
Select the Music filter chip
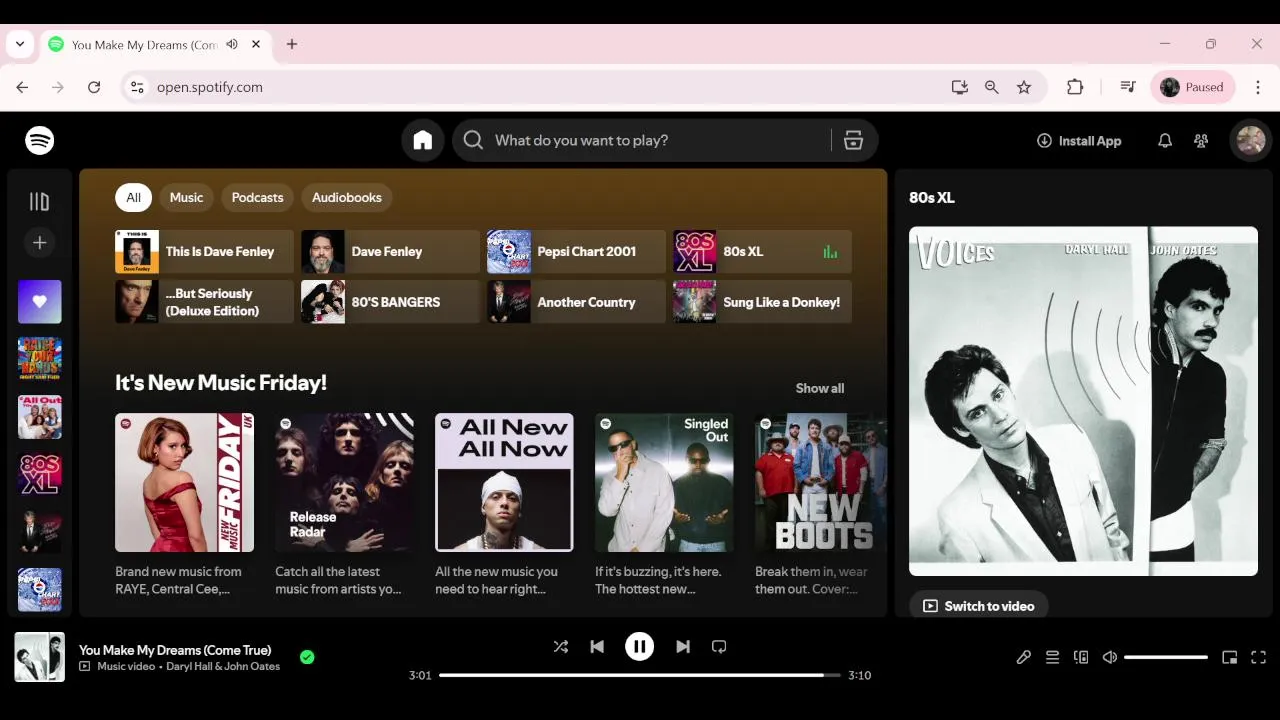186,197
